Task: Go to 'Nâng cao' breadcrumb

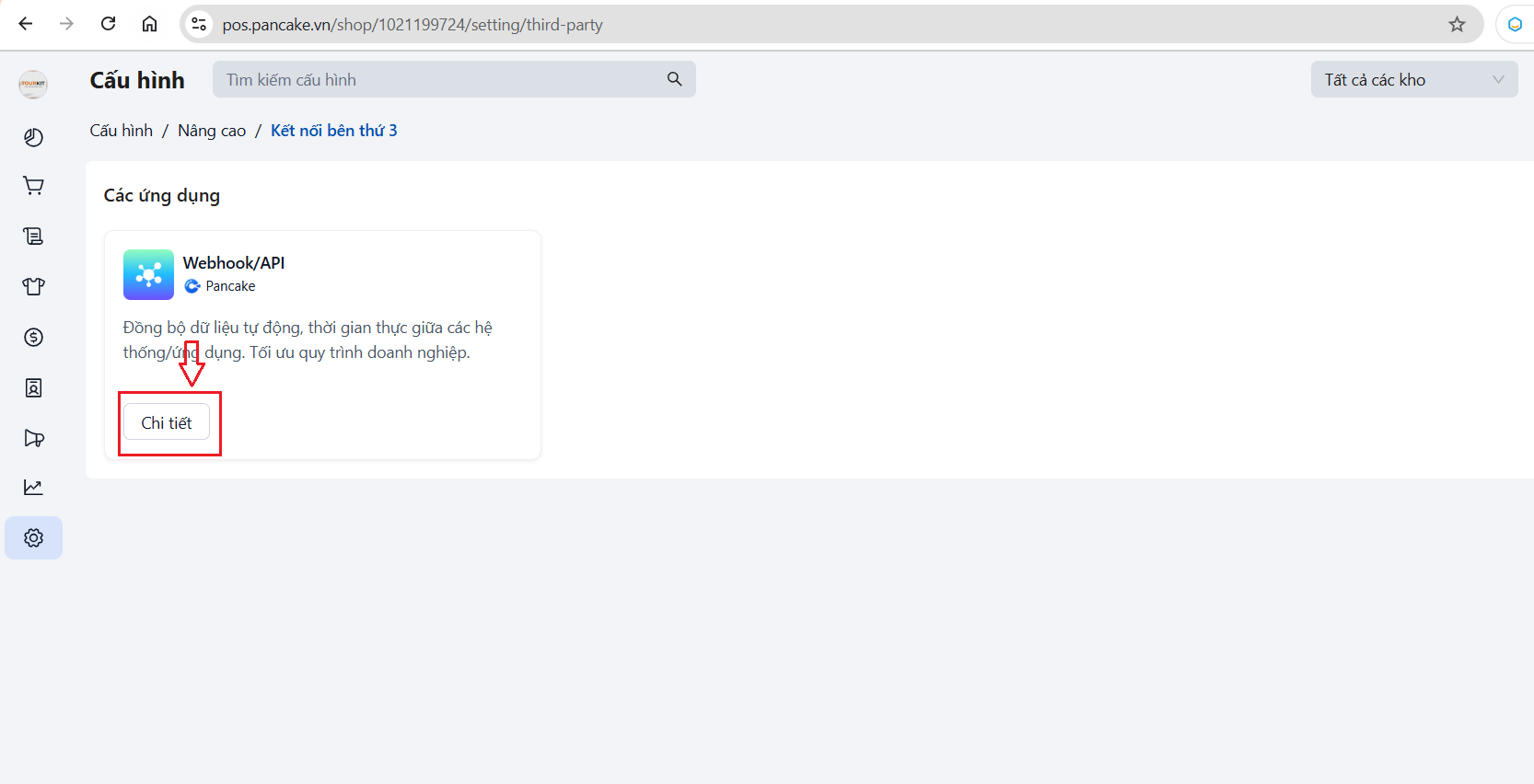Action: [x=212, y=131]
